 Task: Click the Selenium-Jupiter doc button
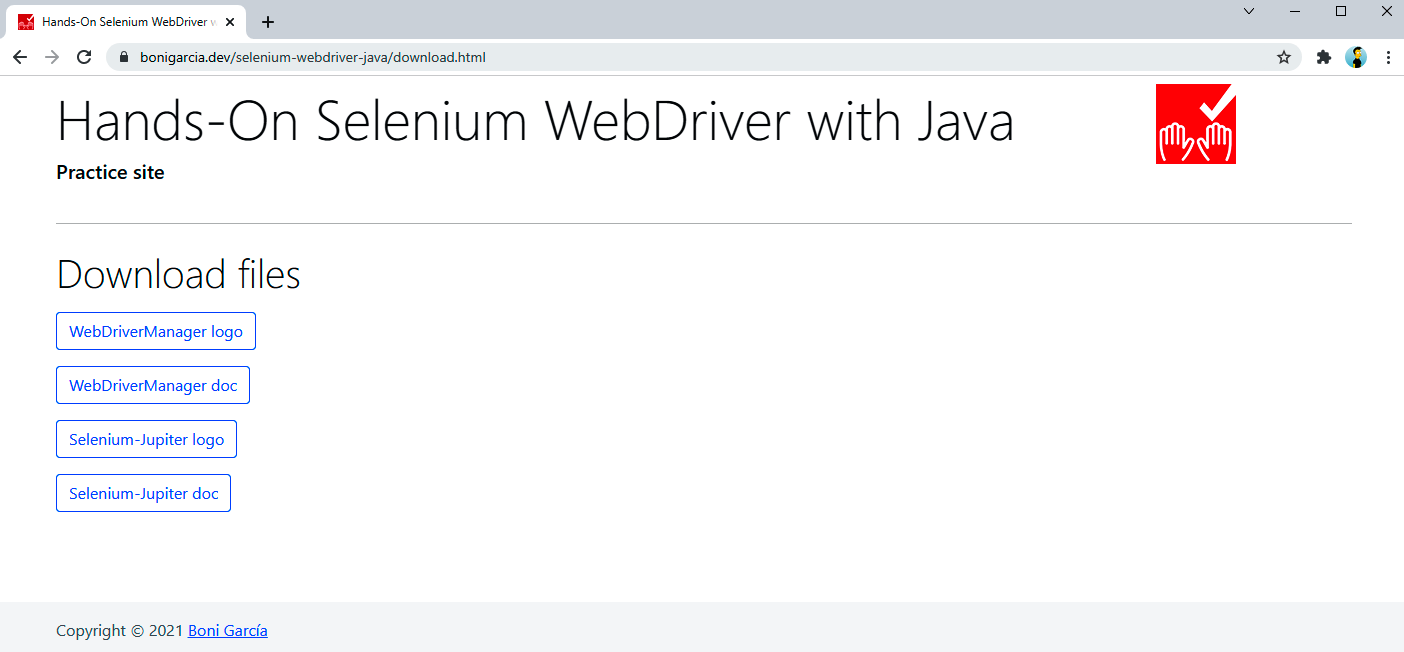143,493
